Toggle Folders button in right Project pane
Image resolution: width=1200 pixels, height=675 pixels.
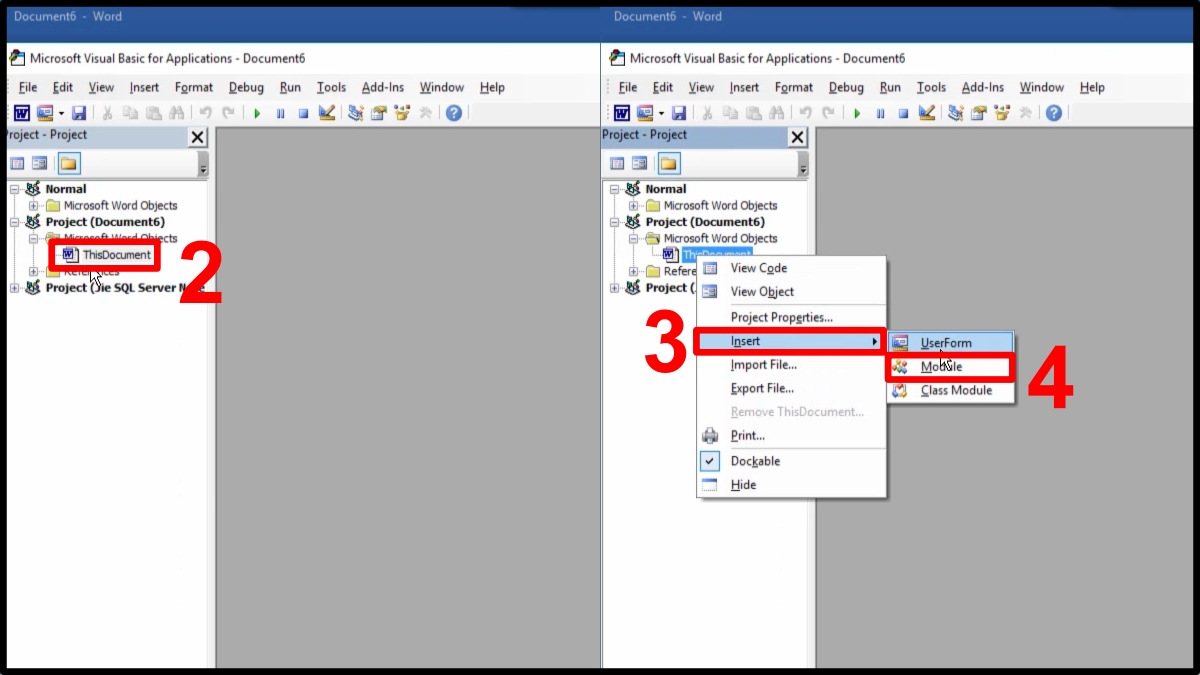[668, 163]
